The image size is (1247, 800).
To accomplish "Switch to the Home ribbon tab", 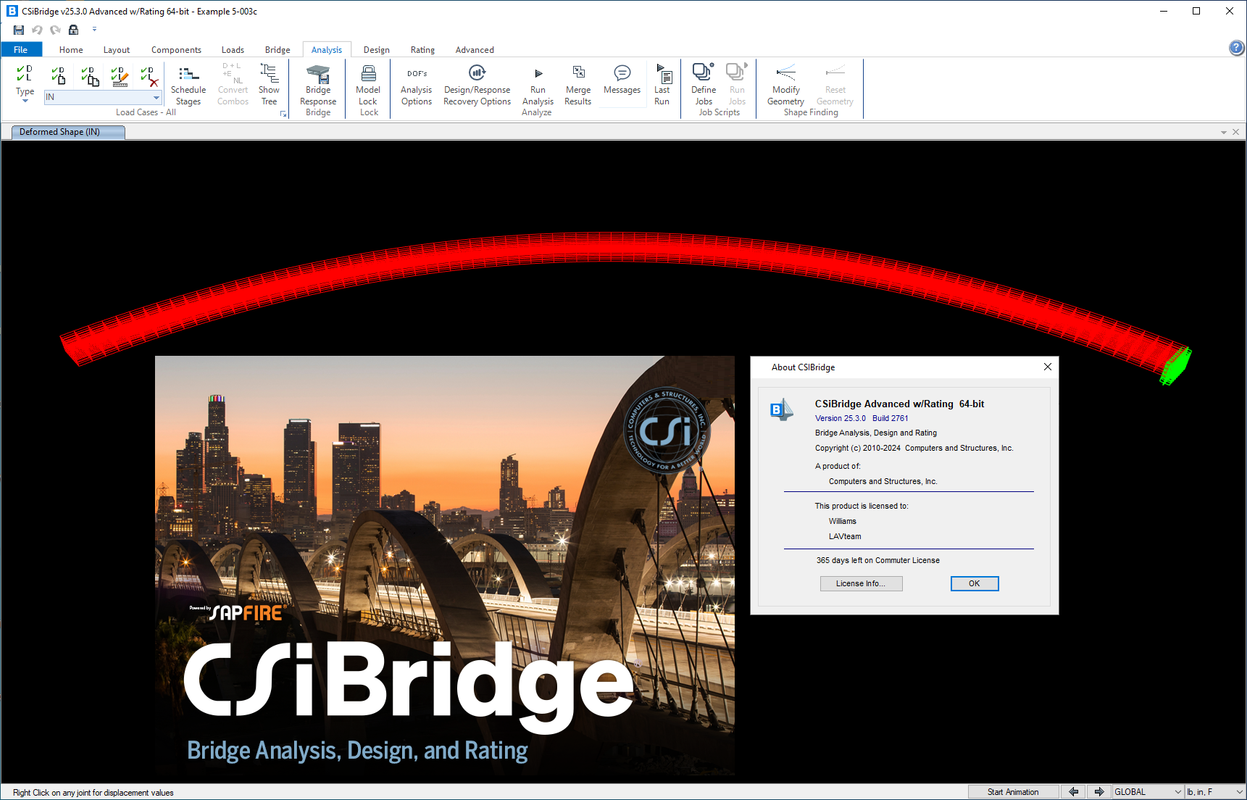I will click(71, 49).
